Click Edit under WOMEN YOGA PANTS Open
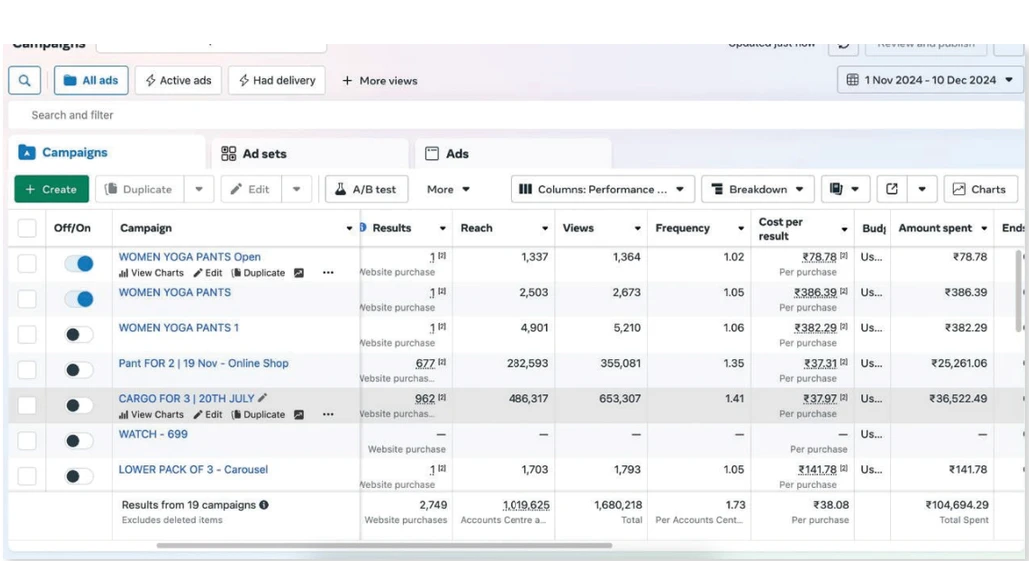 coord(207,273)
